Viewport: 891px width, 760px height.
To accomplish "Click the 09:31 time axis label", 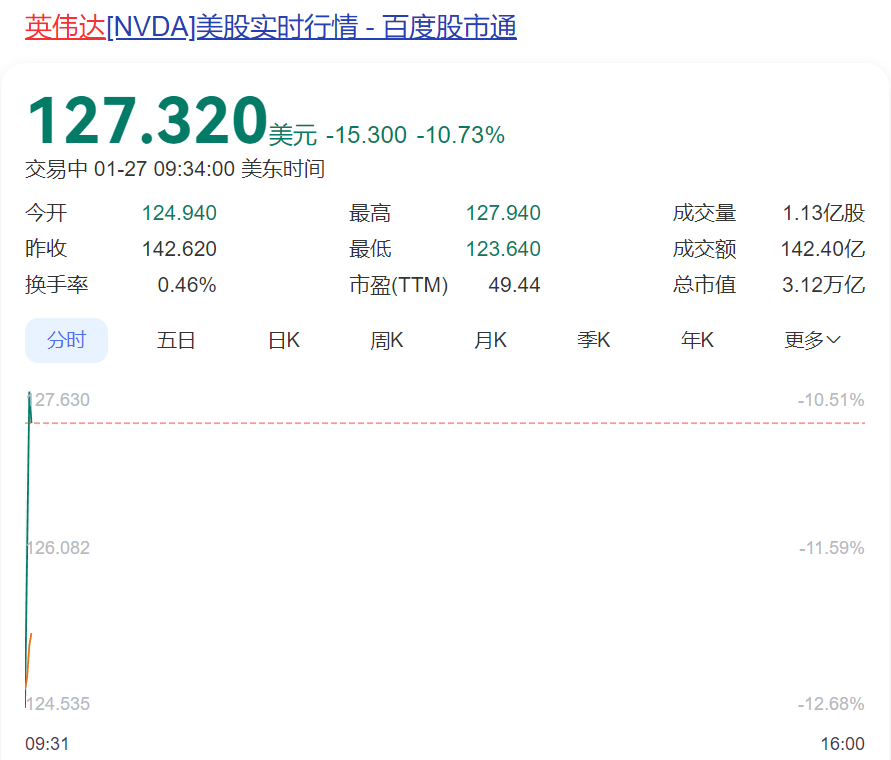I will tap(47, 744).
